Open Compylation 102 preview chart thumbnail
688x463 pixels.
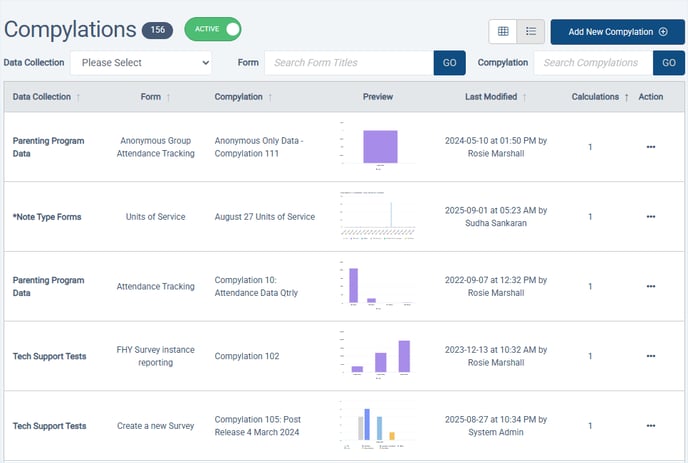378,356
